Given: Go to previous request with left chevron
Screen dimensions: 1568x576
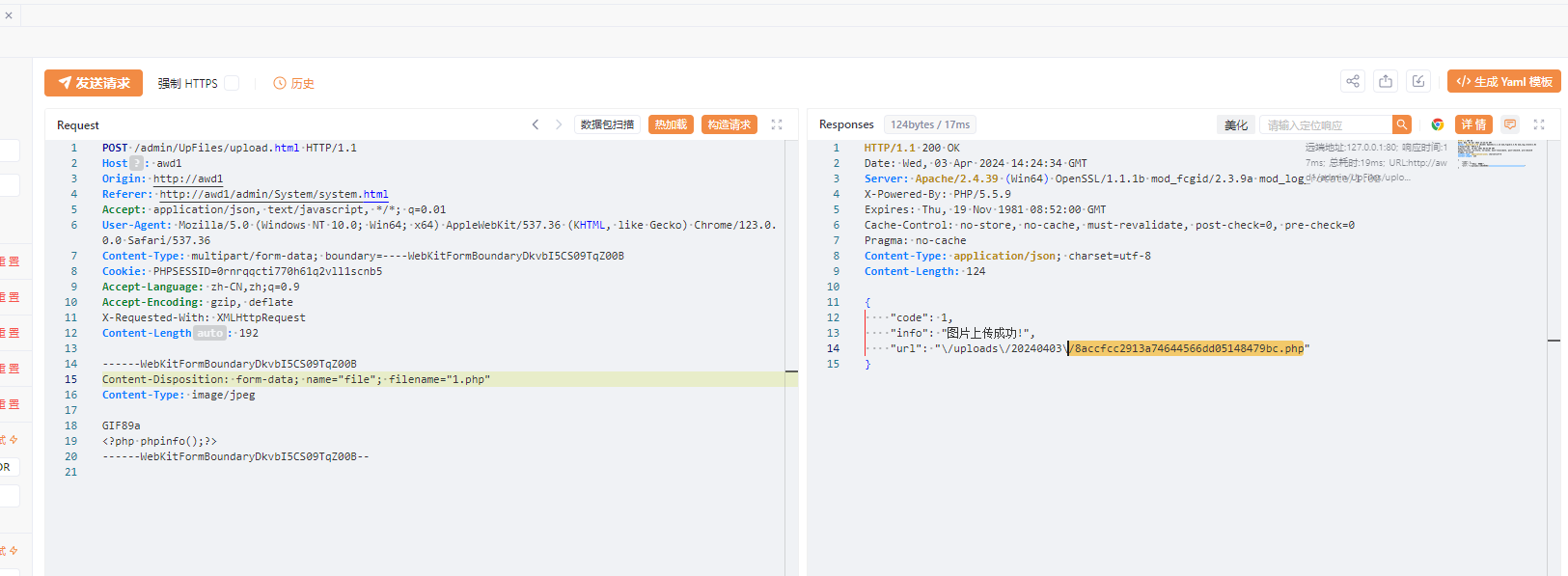Looking at the screenshot, I should pos(536,124).
